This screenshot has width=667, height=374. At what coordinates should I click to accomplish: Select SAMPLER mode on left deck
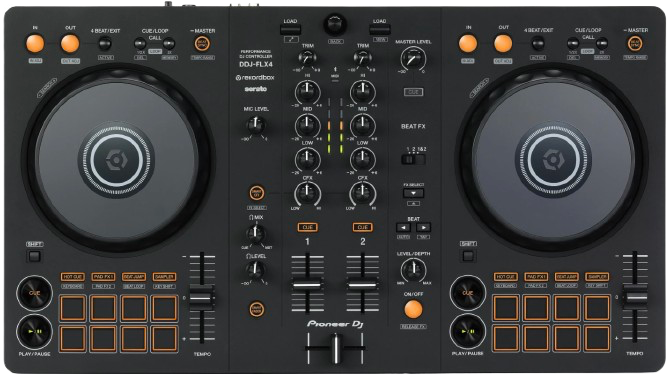pos(164,277)
